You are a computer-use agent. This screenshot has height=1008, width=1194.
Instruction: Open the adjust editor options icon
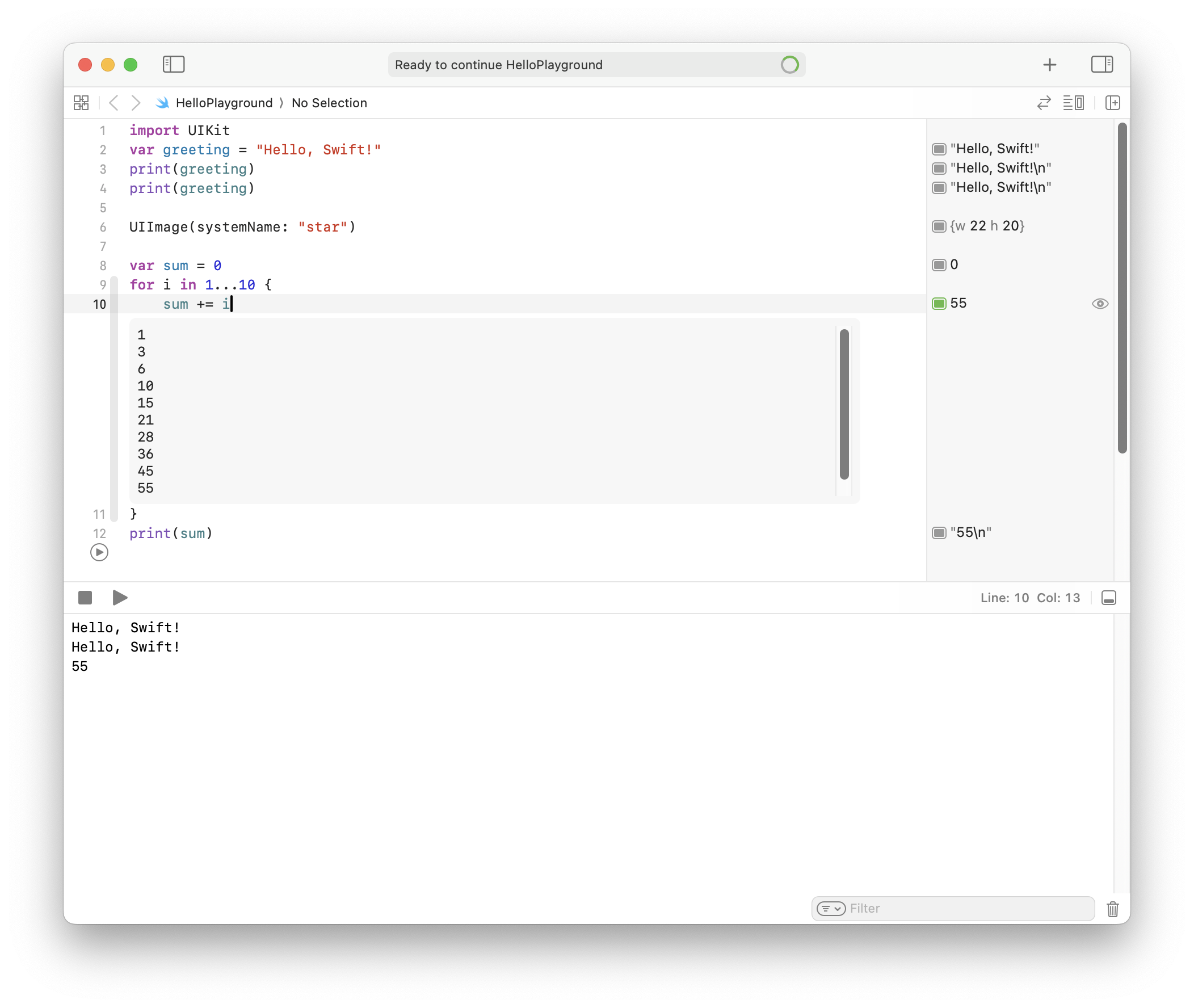[1073, 103]
